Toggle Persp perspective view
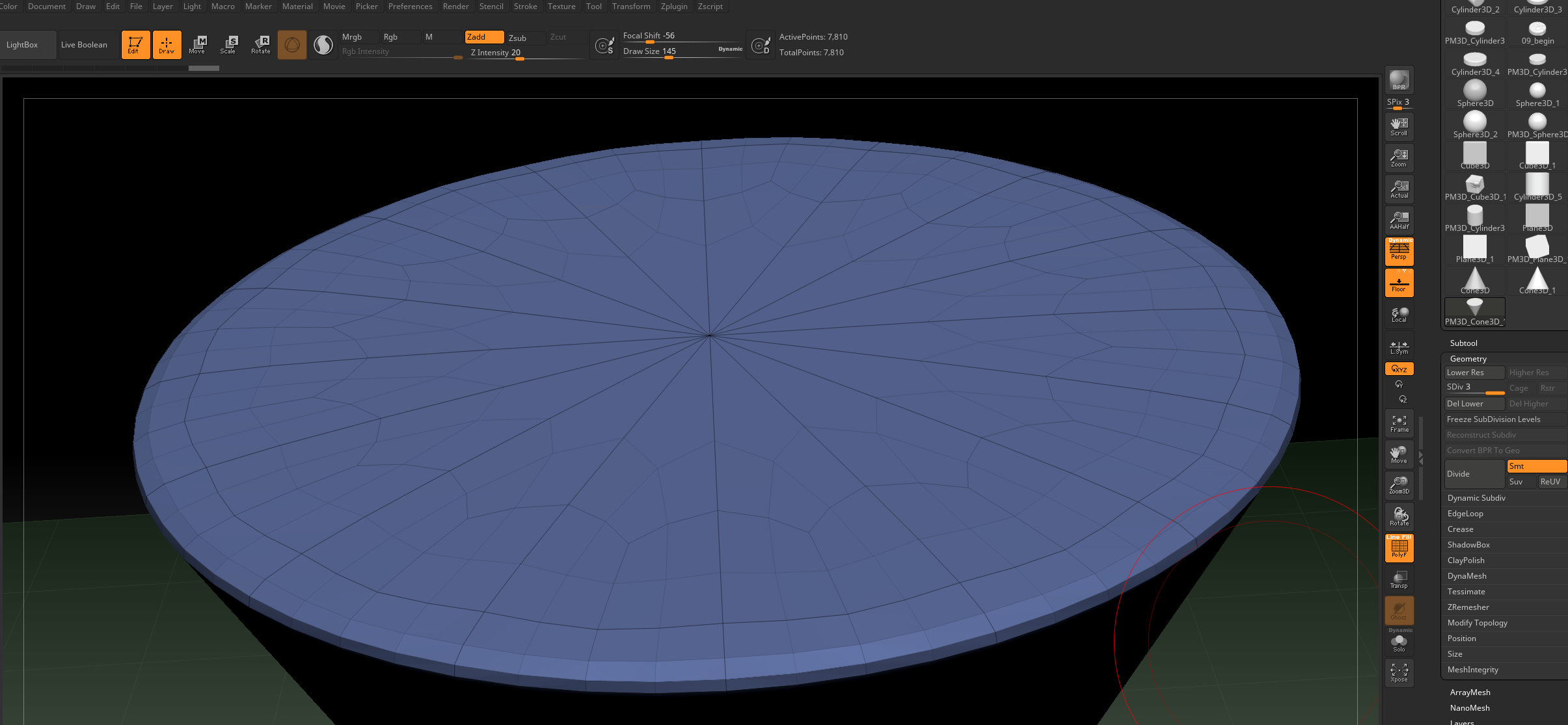 tap(1399, 252)
